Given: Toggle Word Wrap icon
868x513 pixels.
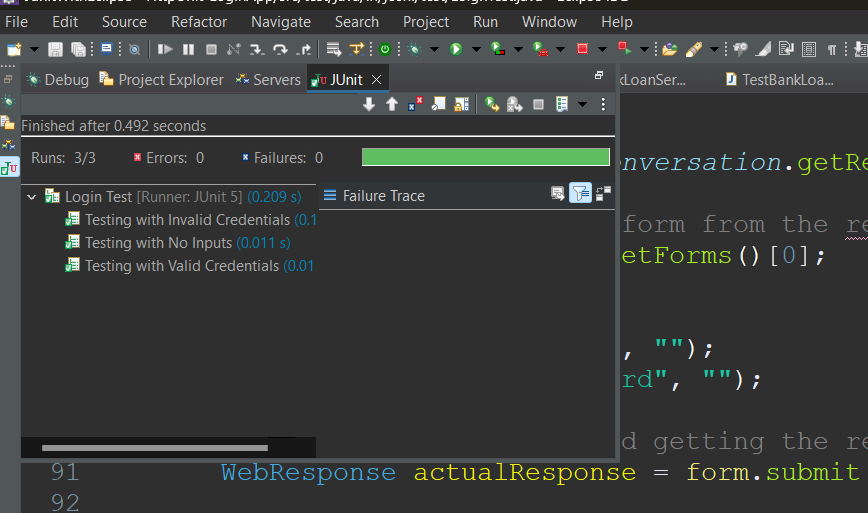Looking at the screenshot, I should 786,49.
